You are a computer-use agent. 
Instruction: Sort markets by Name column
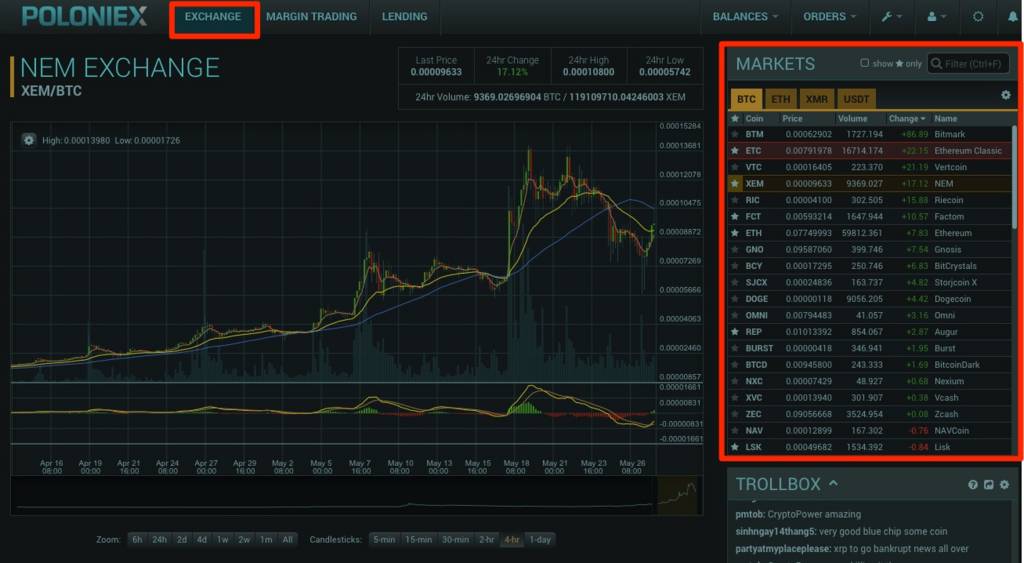[x=946, y=118]
